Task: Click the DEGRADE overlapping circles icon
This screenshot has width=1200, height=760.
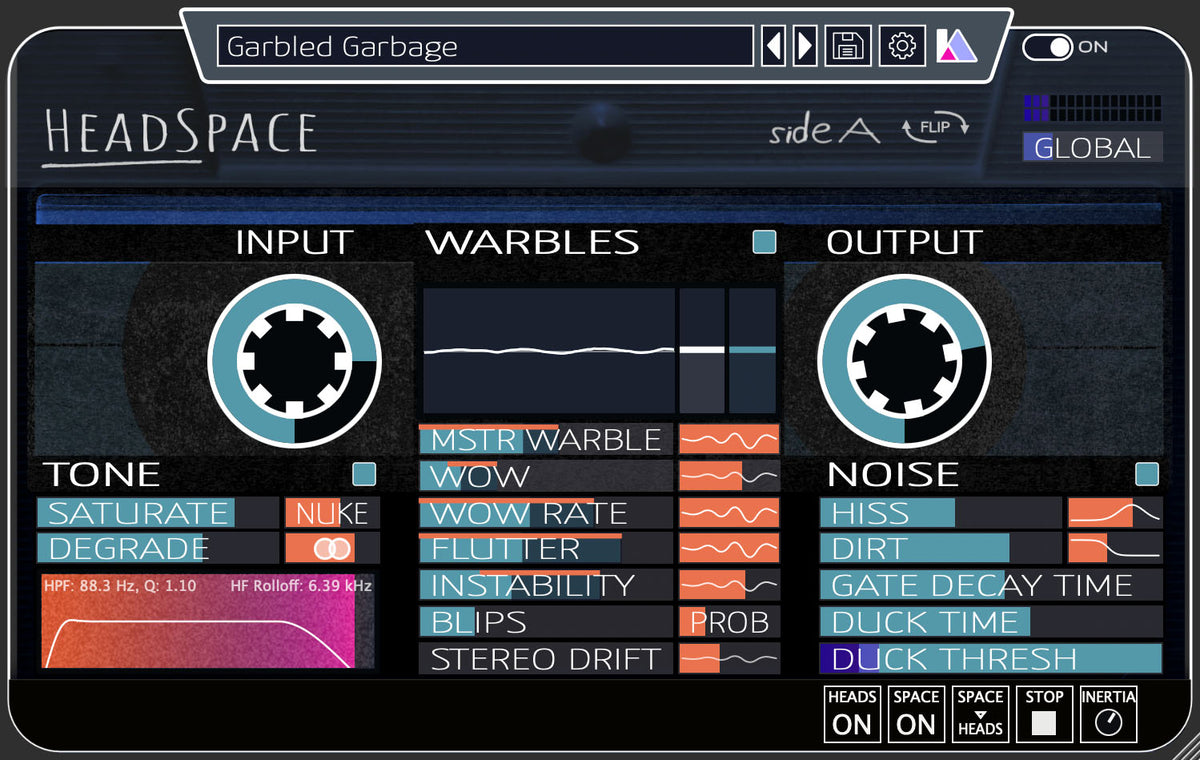Action: click(x=332, y=548)
